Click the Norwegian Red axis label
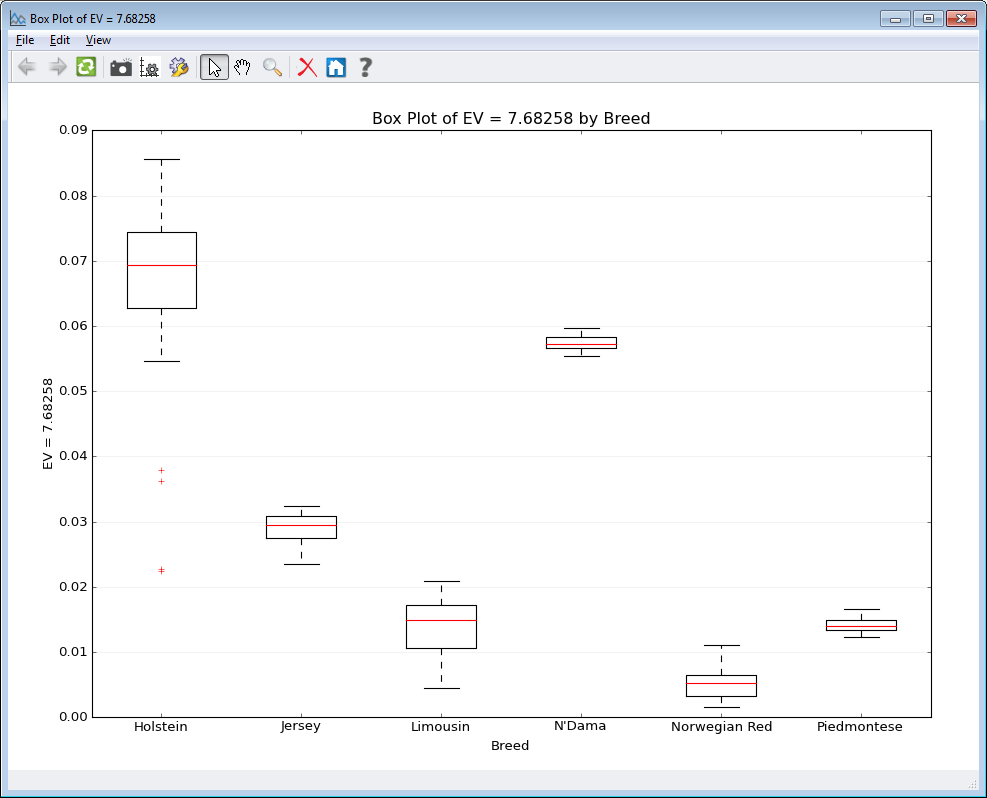Image resolution: width=987 pixels, height=798 pixels. coord(722,727)
